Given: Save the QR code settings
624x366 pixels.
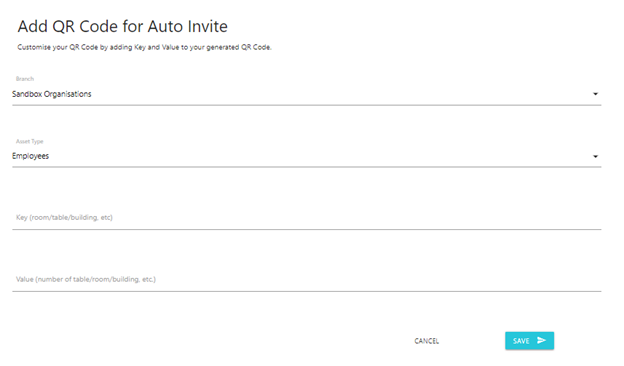Looking at the screenshot, I should [x=529, y=341].
